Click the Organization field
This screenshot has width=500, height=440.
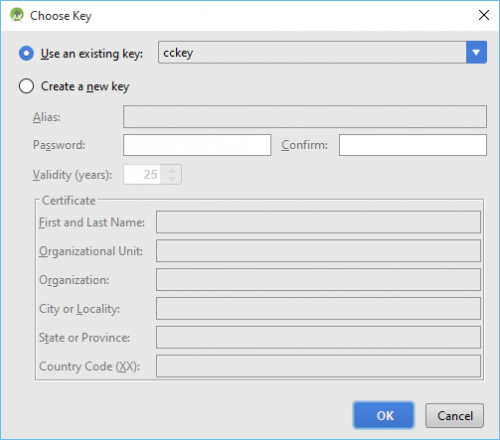click(x=318, y=280)
